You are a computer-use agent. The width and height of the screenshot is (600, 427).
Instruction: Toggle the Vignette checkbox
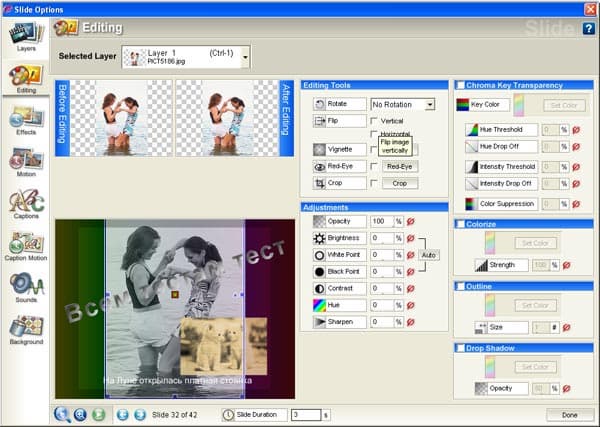(374, 149)
